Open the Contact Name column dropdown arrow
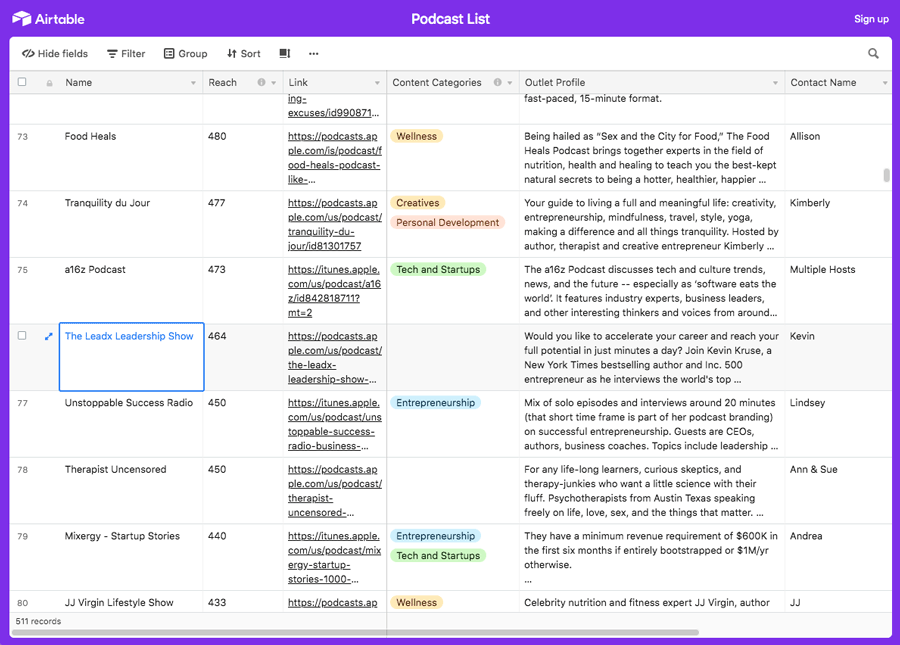This screenshot has height=645, width=900. coord(885,83)
